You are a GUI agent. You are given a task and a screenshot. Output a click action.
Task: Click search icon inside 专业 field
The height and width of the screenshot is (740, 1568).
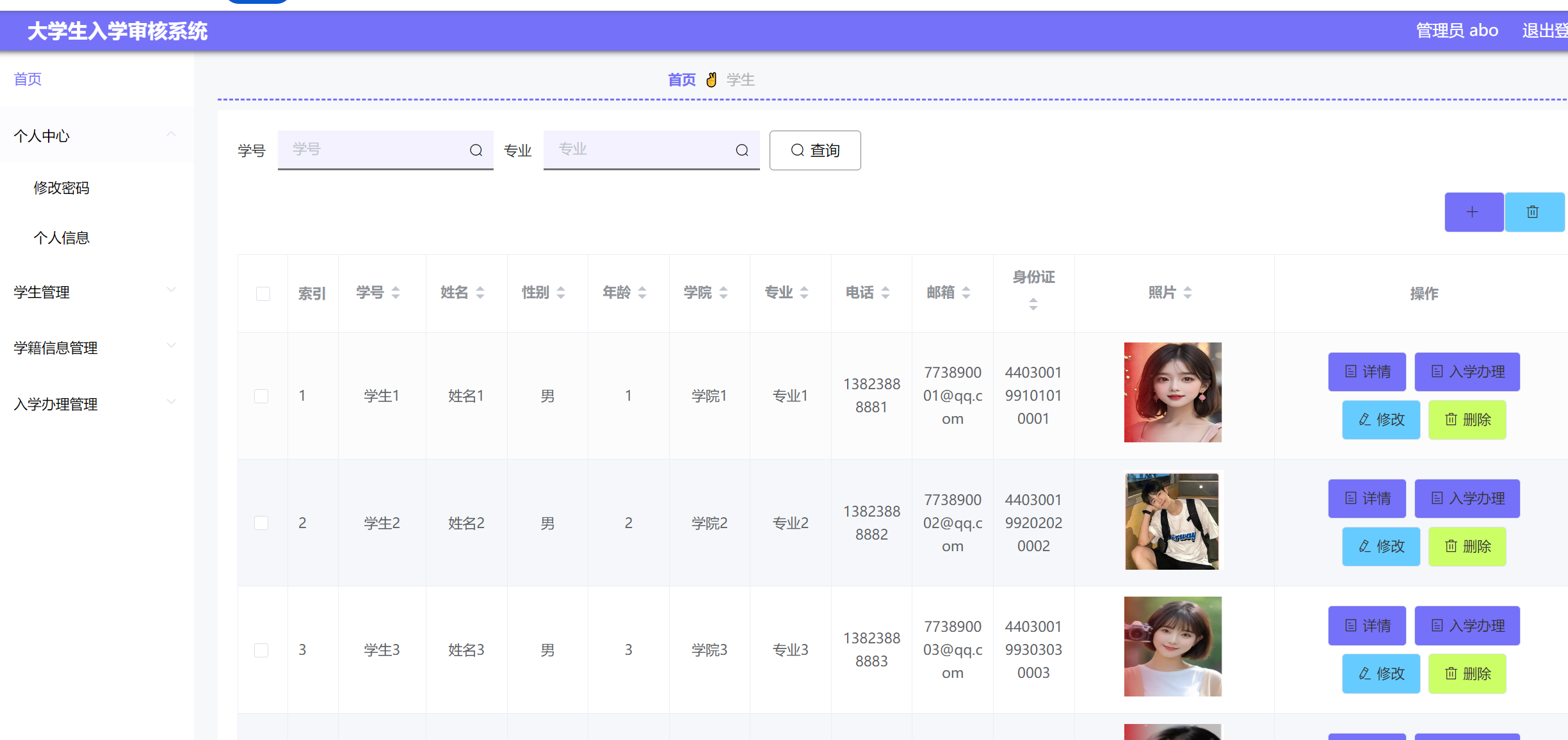(x=742, y=150)
